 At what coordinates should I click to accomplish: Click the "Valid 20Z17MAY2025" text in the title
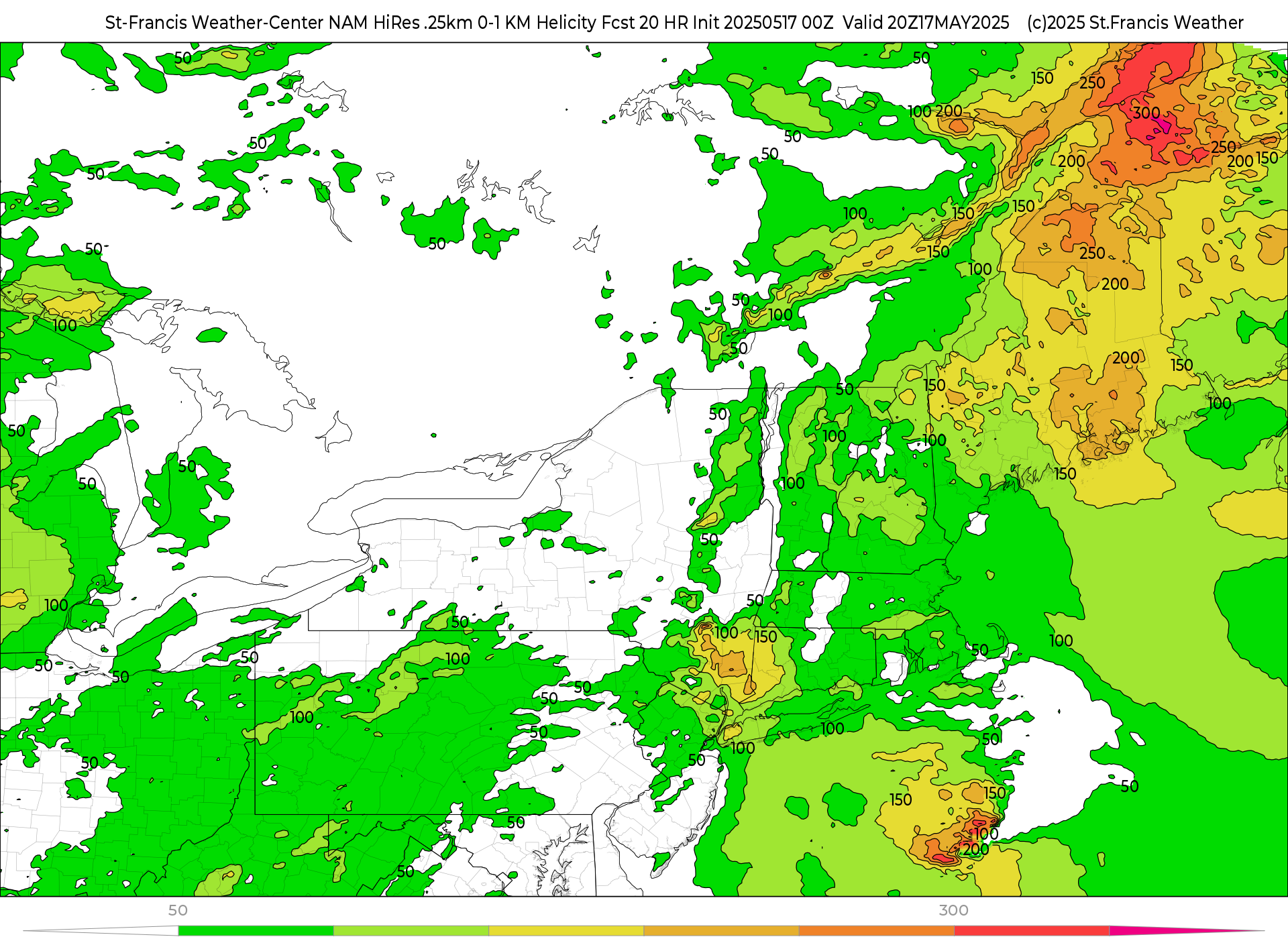(926, 23)
